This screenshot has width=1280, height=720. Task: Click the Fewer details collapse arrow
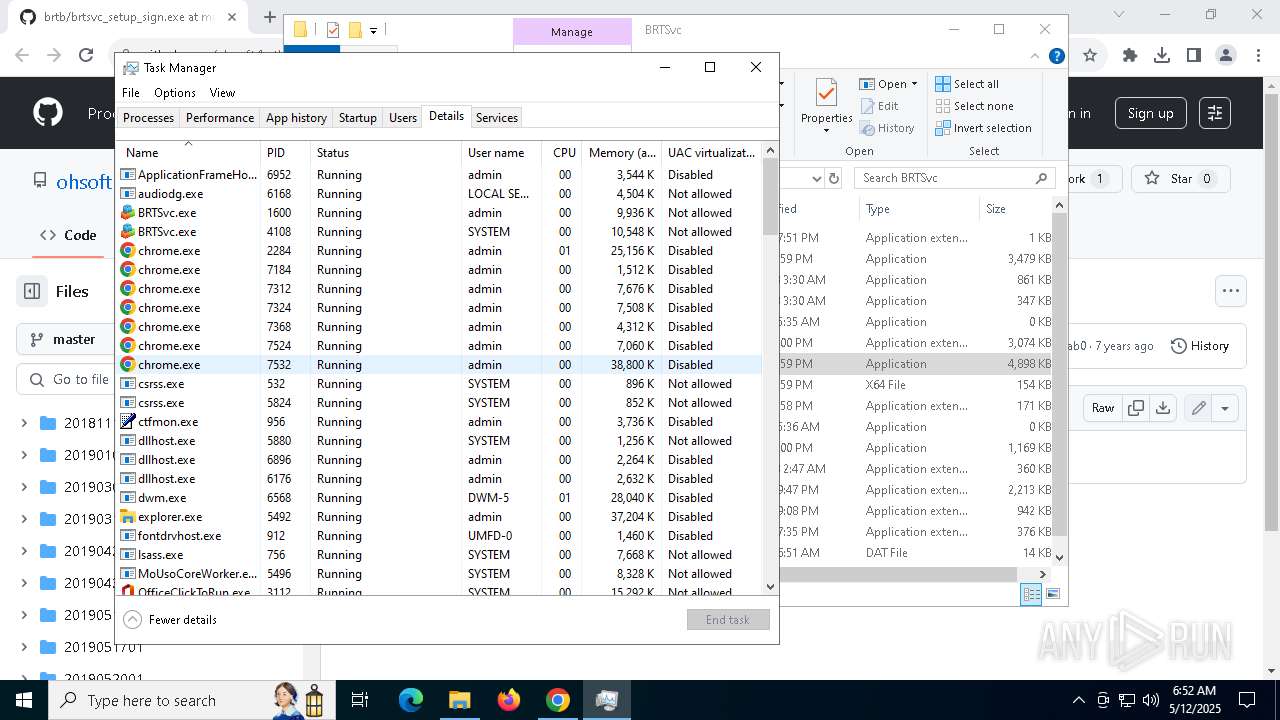[x=132, y=620]
